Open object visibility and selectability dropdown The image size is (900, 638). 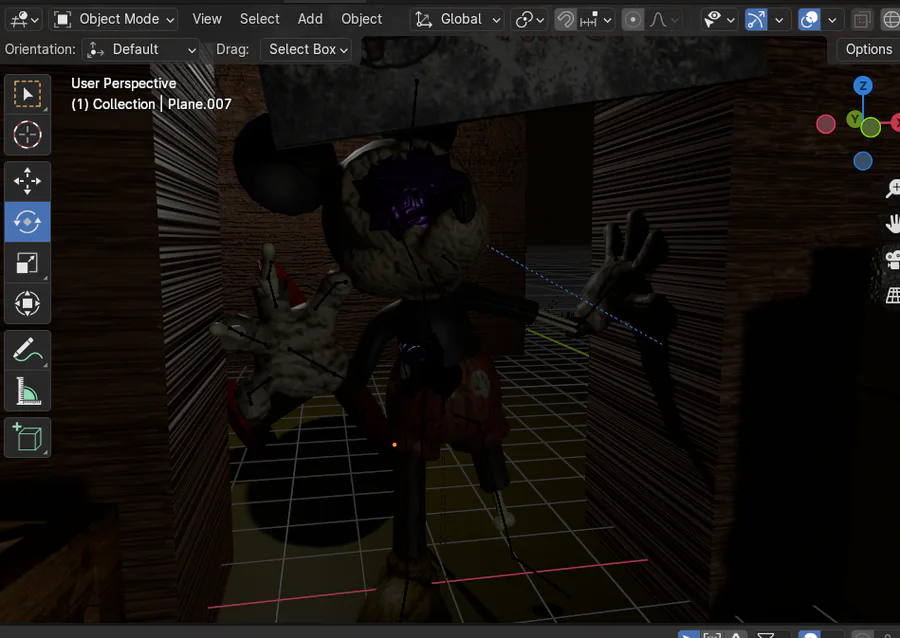coord(719,20)
